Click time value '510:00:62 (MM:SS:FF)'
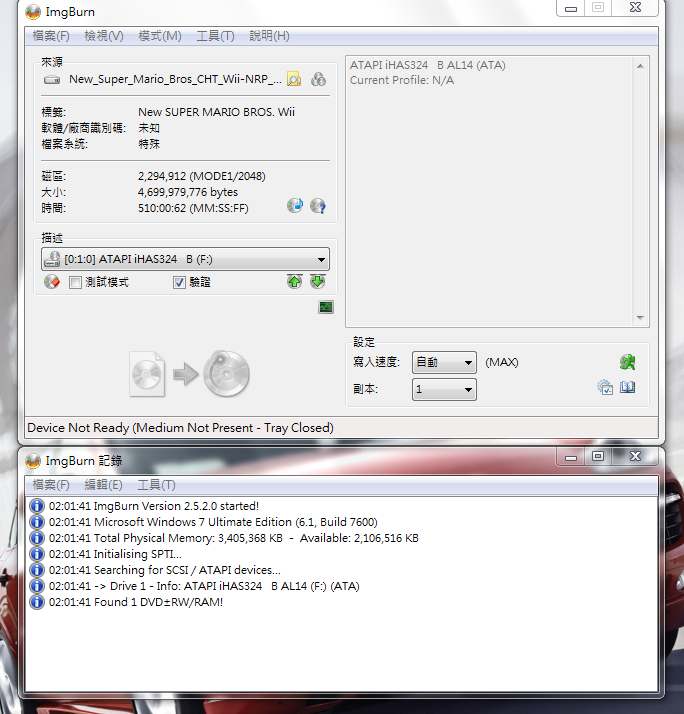Viewport: 684px width, 714px height. pos(193,209)
